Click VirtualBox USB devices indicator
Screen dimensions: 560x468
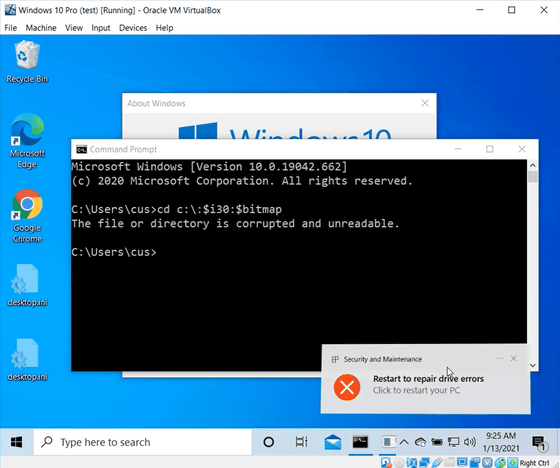pos(437,463)
